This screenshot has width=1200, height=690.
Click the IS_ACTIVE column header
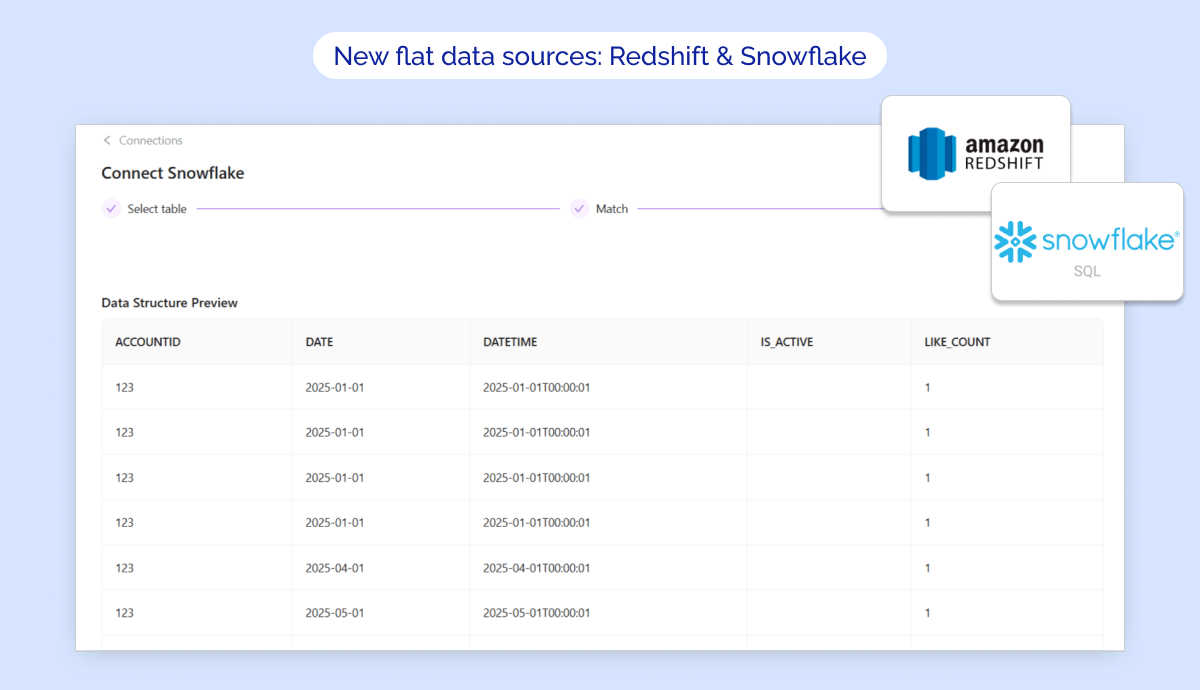click(x=786, y=342)
